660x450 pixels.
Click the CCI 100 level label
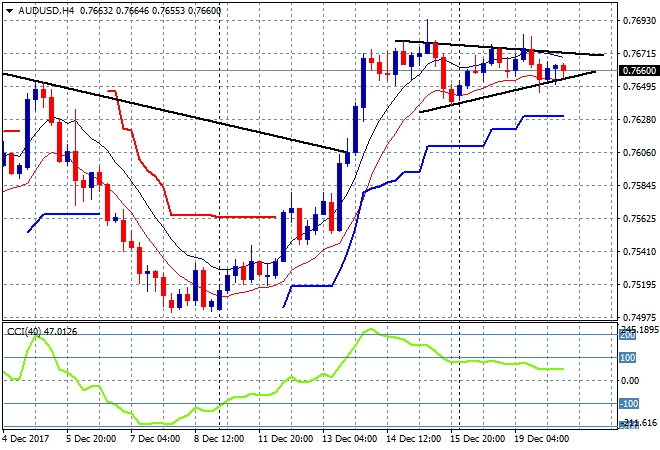click(628, 358)
